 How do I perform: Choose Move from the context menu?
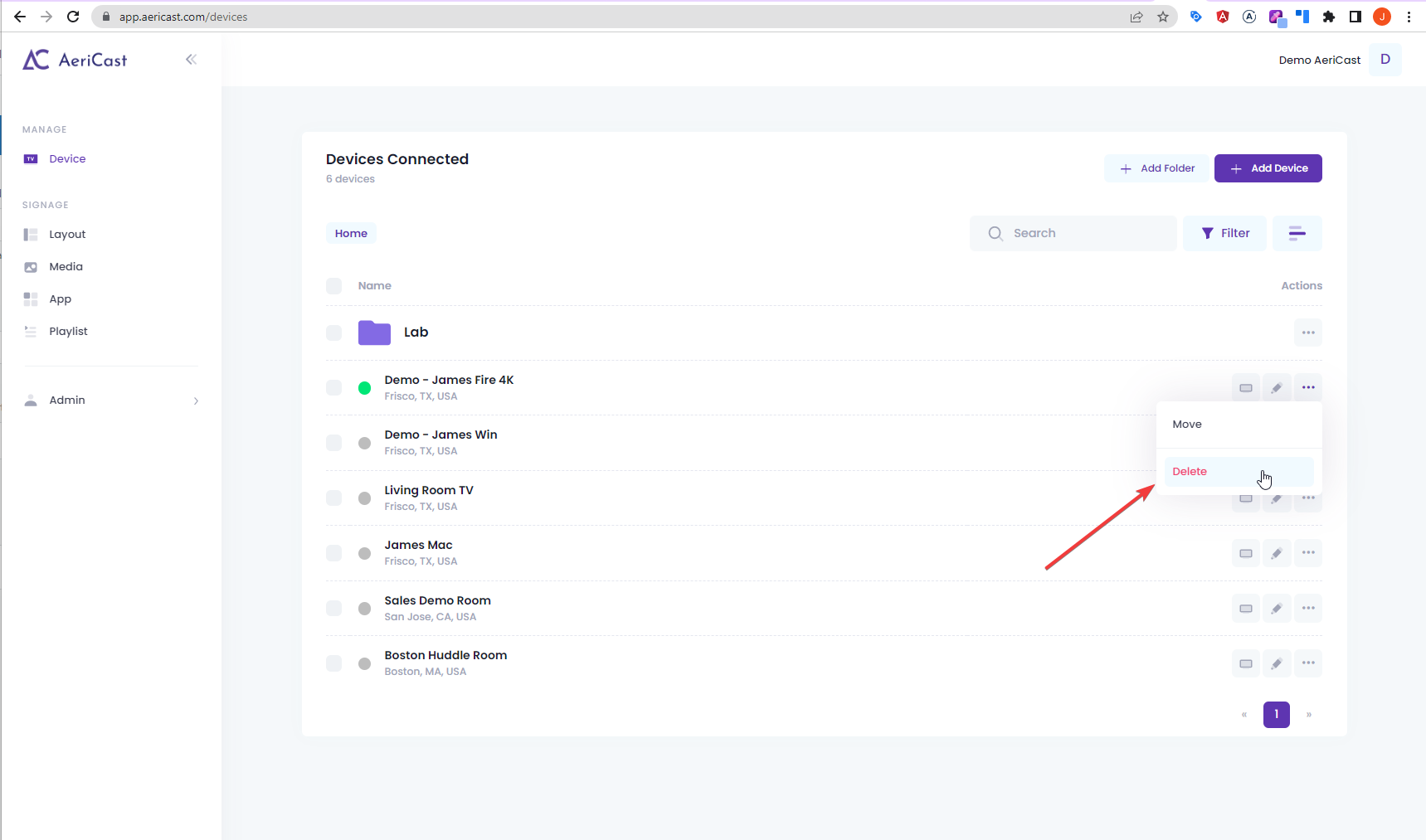coord(1239,424)
